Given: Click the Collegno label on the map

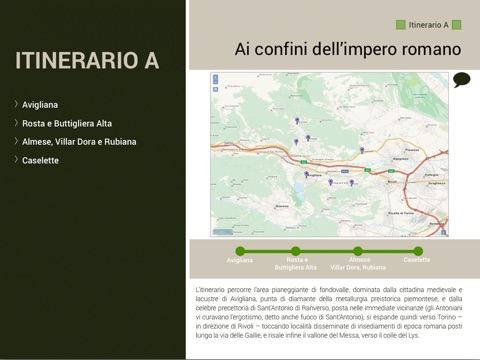Looking at the screenshot, I should pos(432,175).
